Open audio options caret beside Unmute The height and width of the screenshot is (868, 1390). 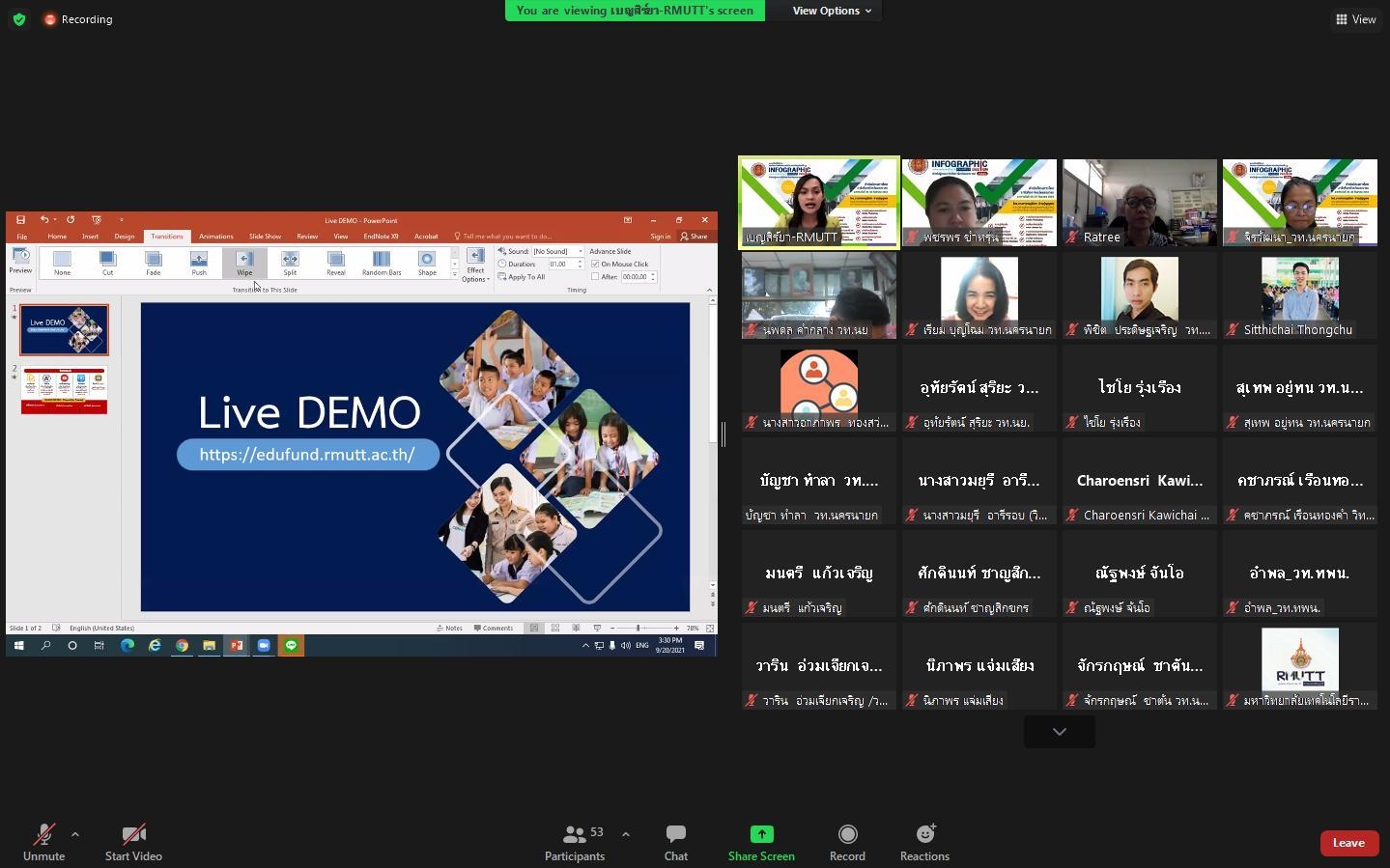[x=75, y=834]
